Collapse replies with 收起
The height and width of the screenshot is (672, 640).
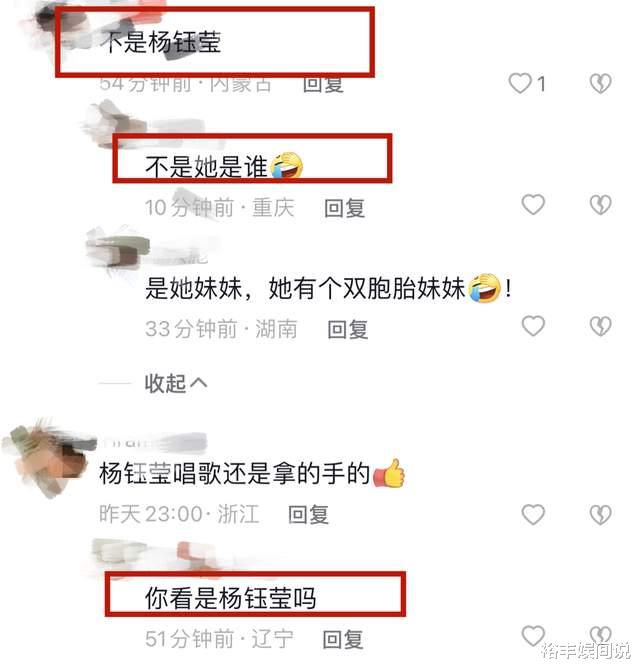tap(176, 383)
